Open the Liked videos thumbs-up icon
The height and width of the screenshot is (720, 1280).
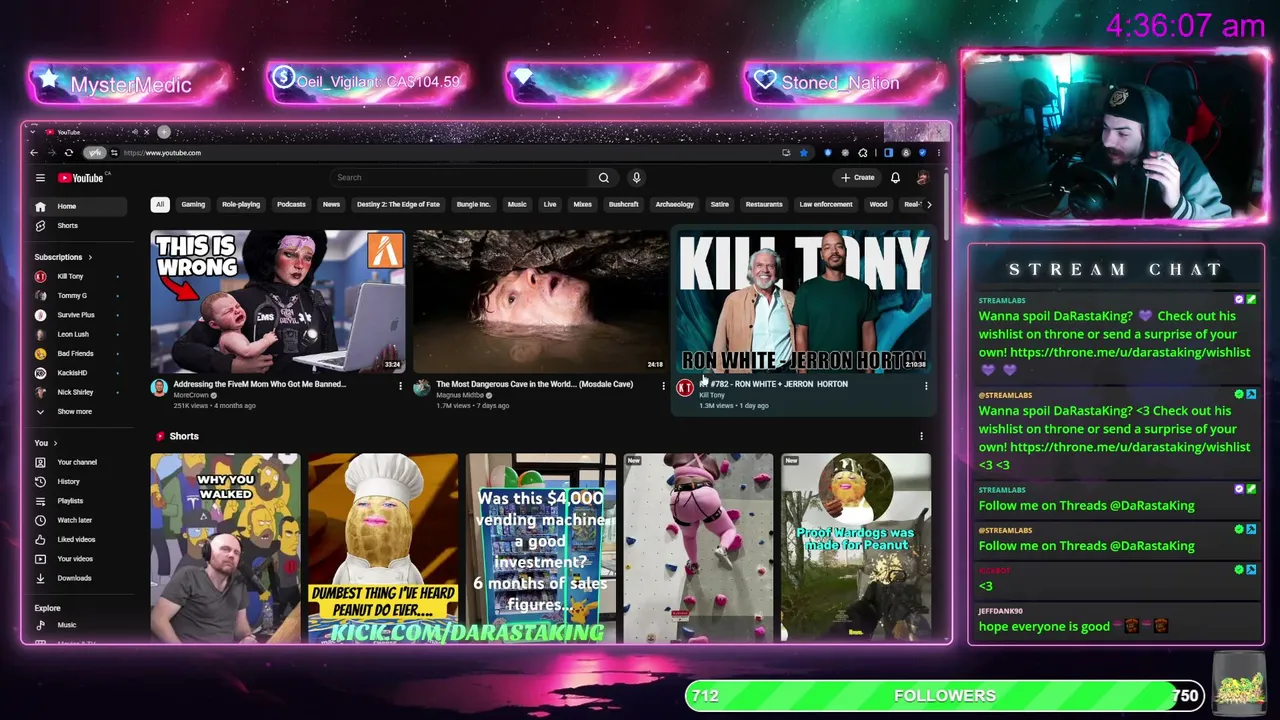click(x=40, y=540)
